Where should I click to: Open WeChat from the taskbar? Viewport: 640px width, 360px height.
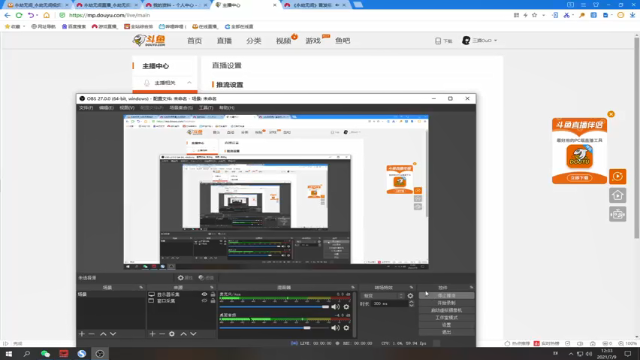click(x=45, y=354)
